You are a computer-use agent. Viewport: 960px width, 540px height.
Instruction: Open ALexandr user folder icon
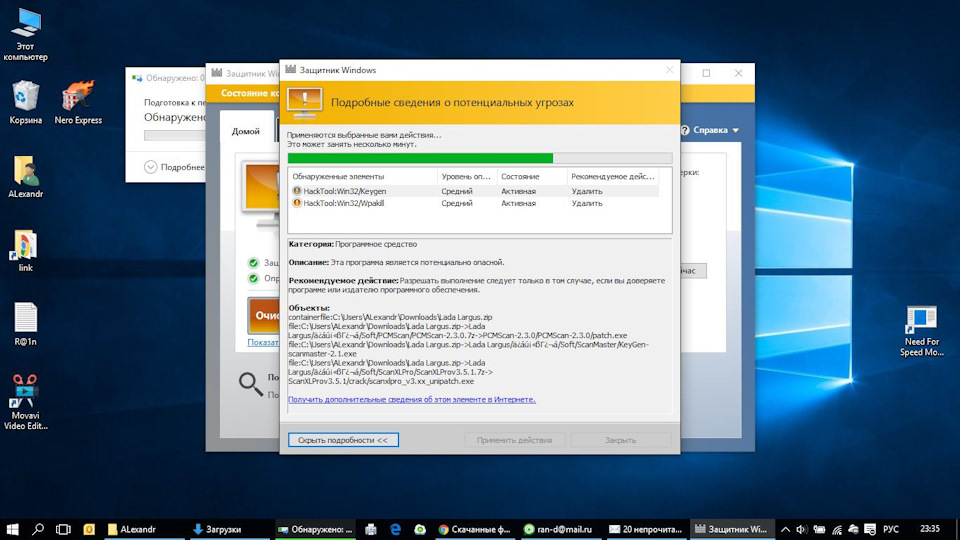[x=25, y=176]
